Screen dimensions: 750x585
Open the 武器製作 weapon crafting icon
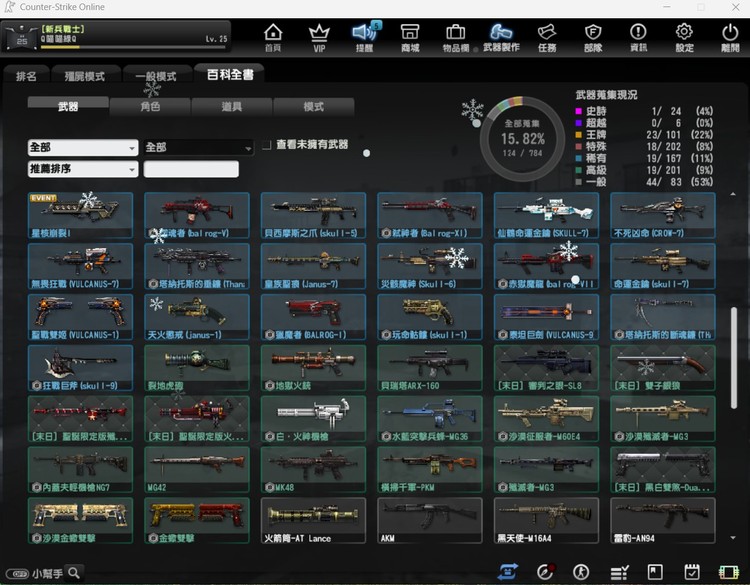(501, 37)
